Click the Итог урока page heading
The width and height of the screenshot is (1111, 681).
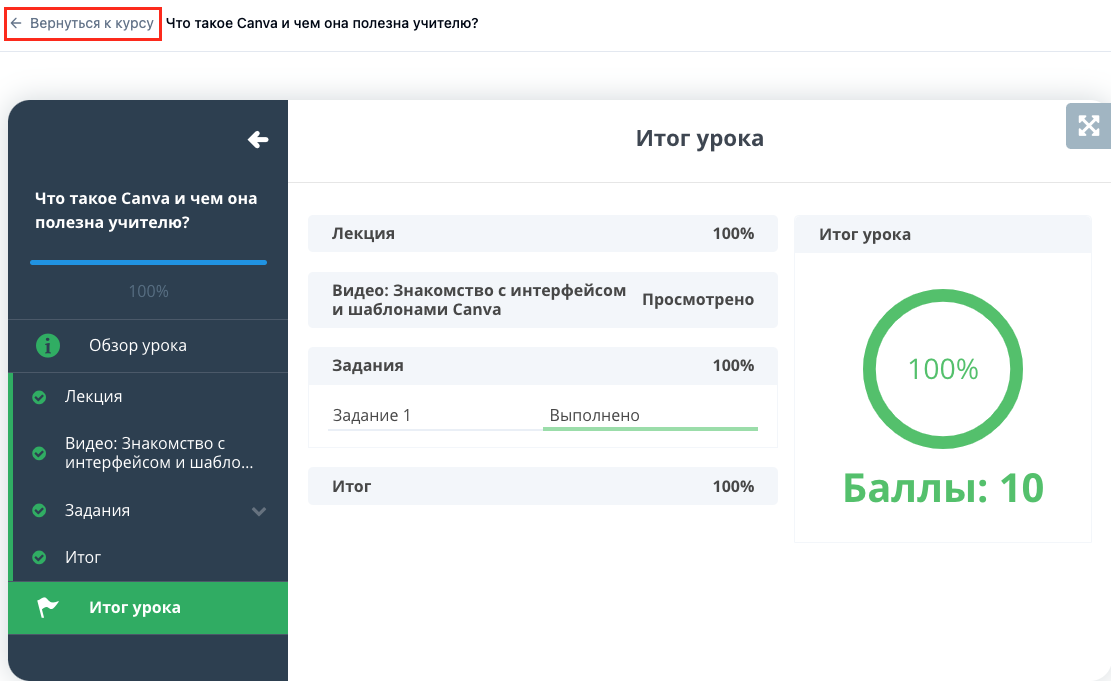tap(699, 138)
